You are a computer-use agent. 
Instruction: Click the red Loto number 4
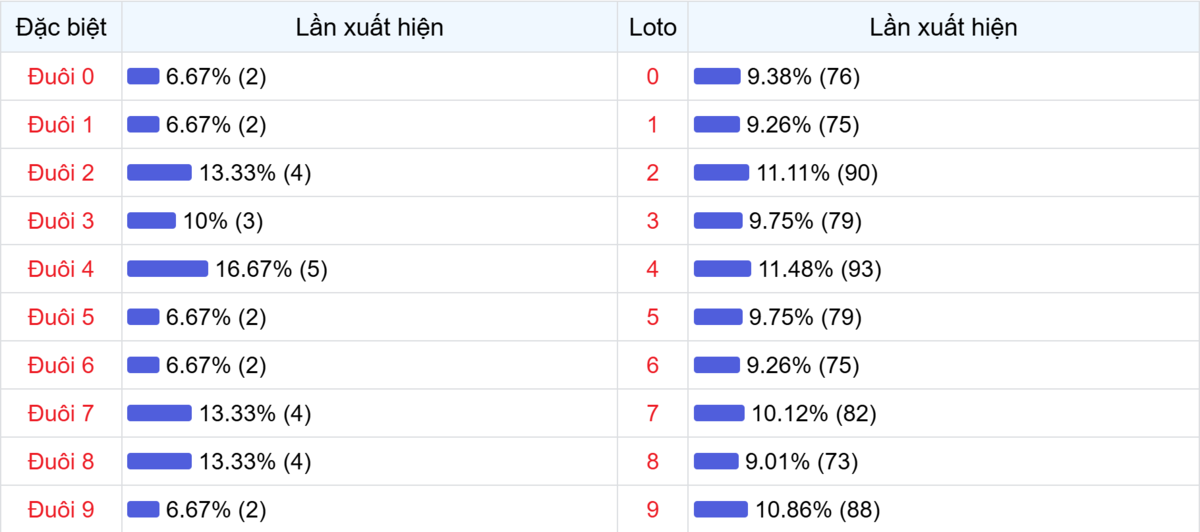(653, 269)
